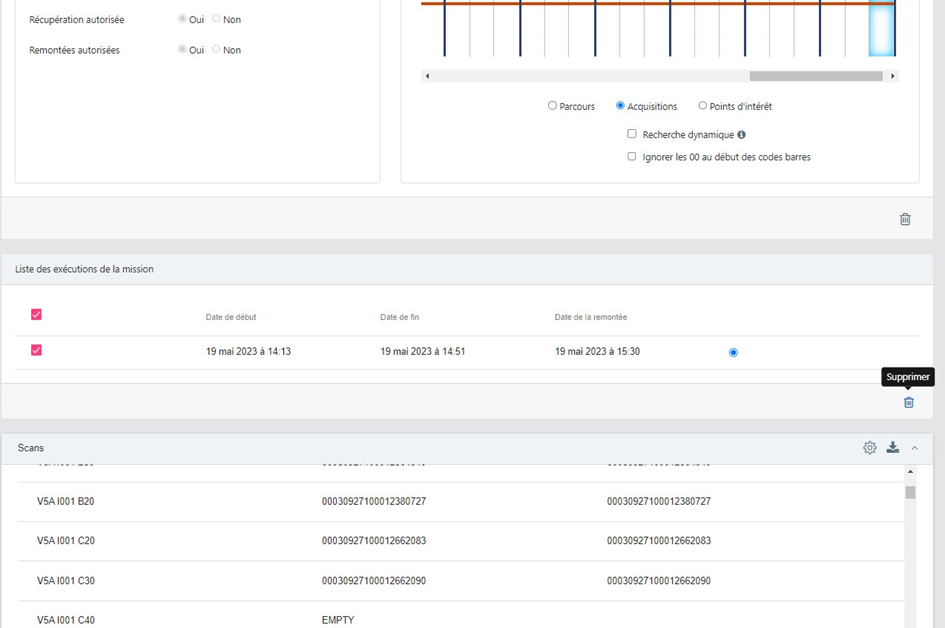Click the Date de début column header
The height and width of the screenshot is (628, 945).
[x=231, y=317]
